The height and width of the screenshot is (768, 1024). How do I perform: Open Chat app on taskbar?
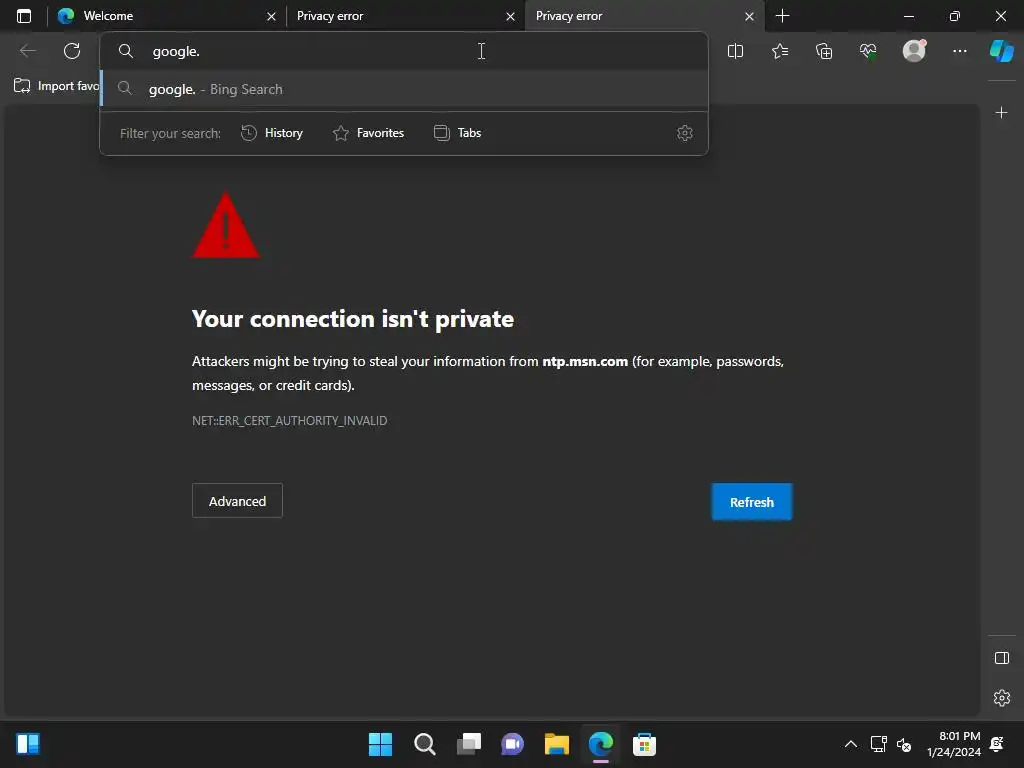[x=513, y=744]
